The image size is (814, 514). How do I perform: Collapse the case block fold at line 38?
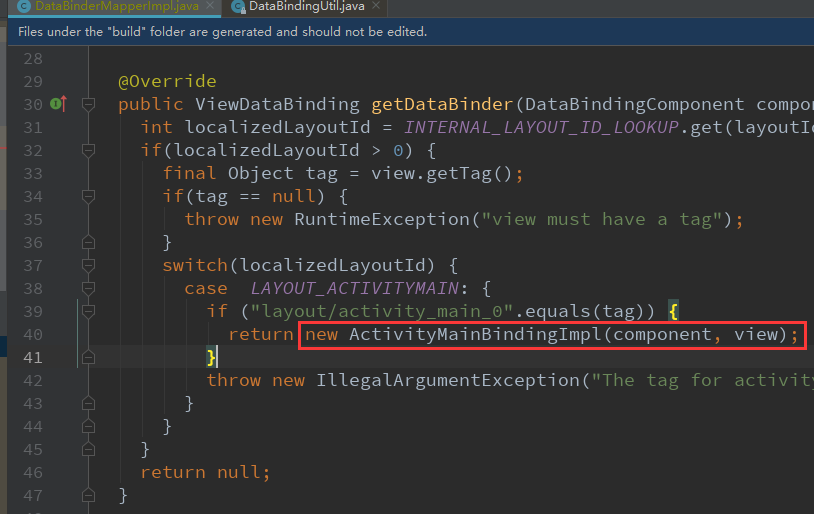[x=88, y=288]
